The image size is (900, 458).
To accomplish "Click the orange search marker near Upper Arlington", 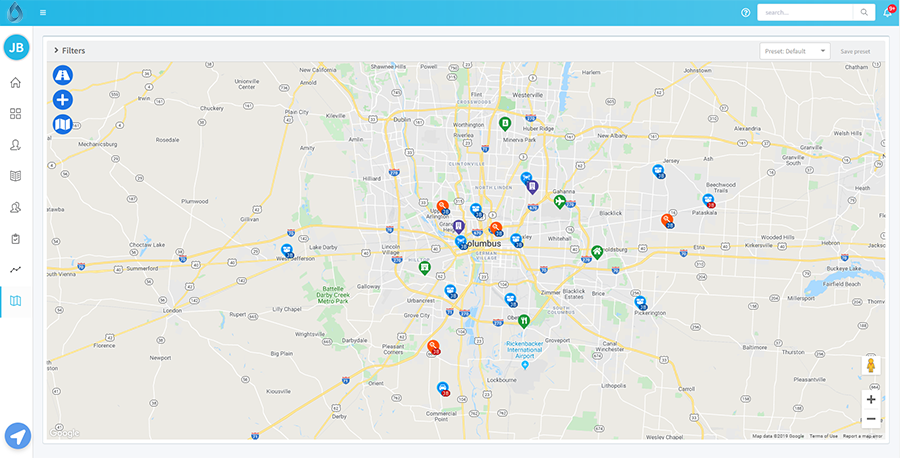I will click(443, 207).
